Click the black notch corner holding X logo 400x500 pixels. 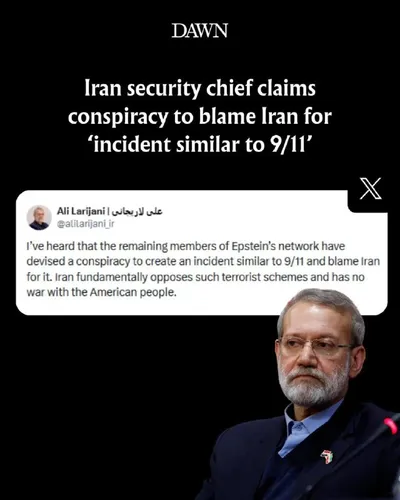[x=368, y=193]
